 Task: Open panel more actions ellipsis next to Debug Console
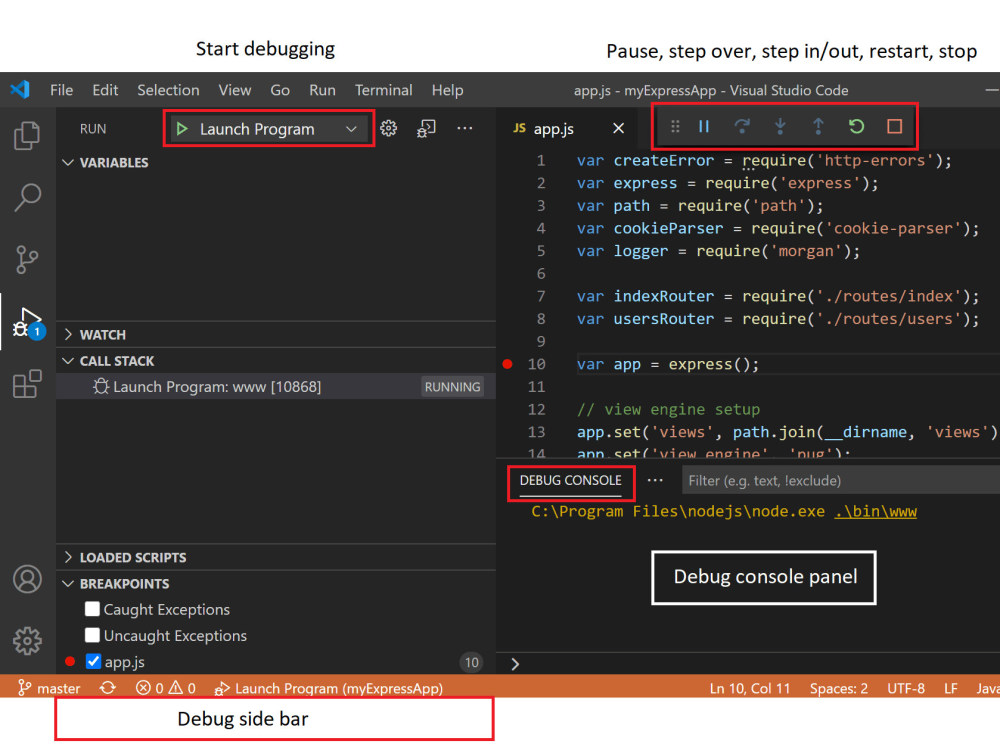[655, 480]
